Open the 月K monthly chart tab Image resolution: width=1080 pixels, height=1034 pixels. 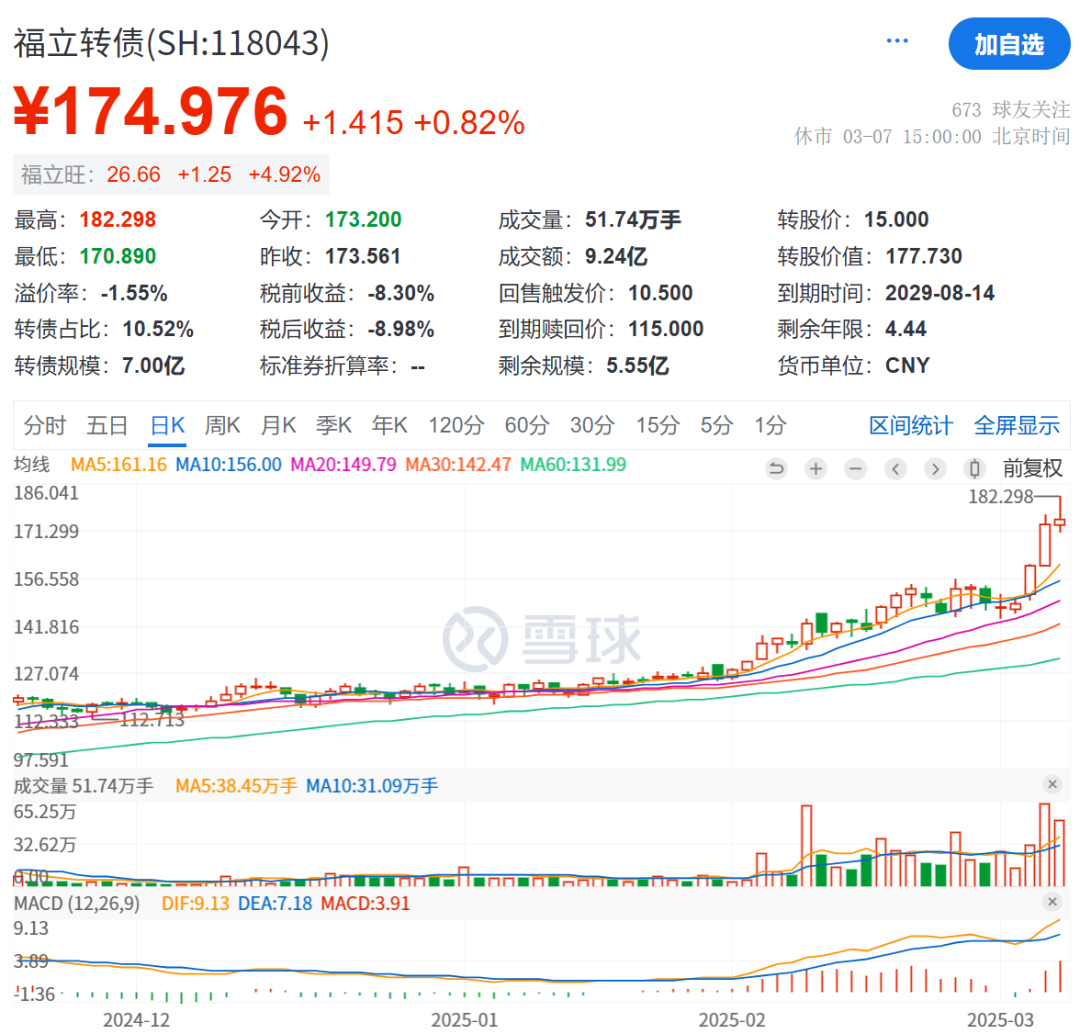(277, 425)
